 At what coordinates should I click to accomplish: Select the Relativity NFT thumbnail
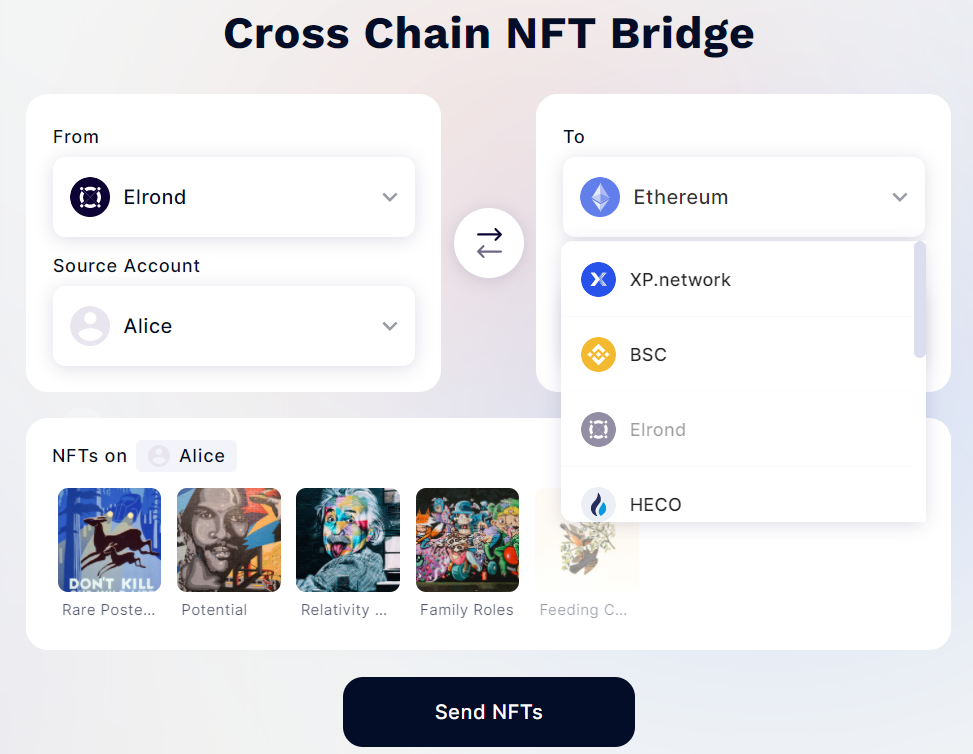pos(347,539)
